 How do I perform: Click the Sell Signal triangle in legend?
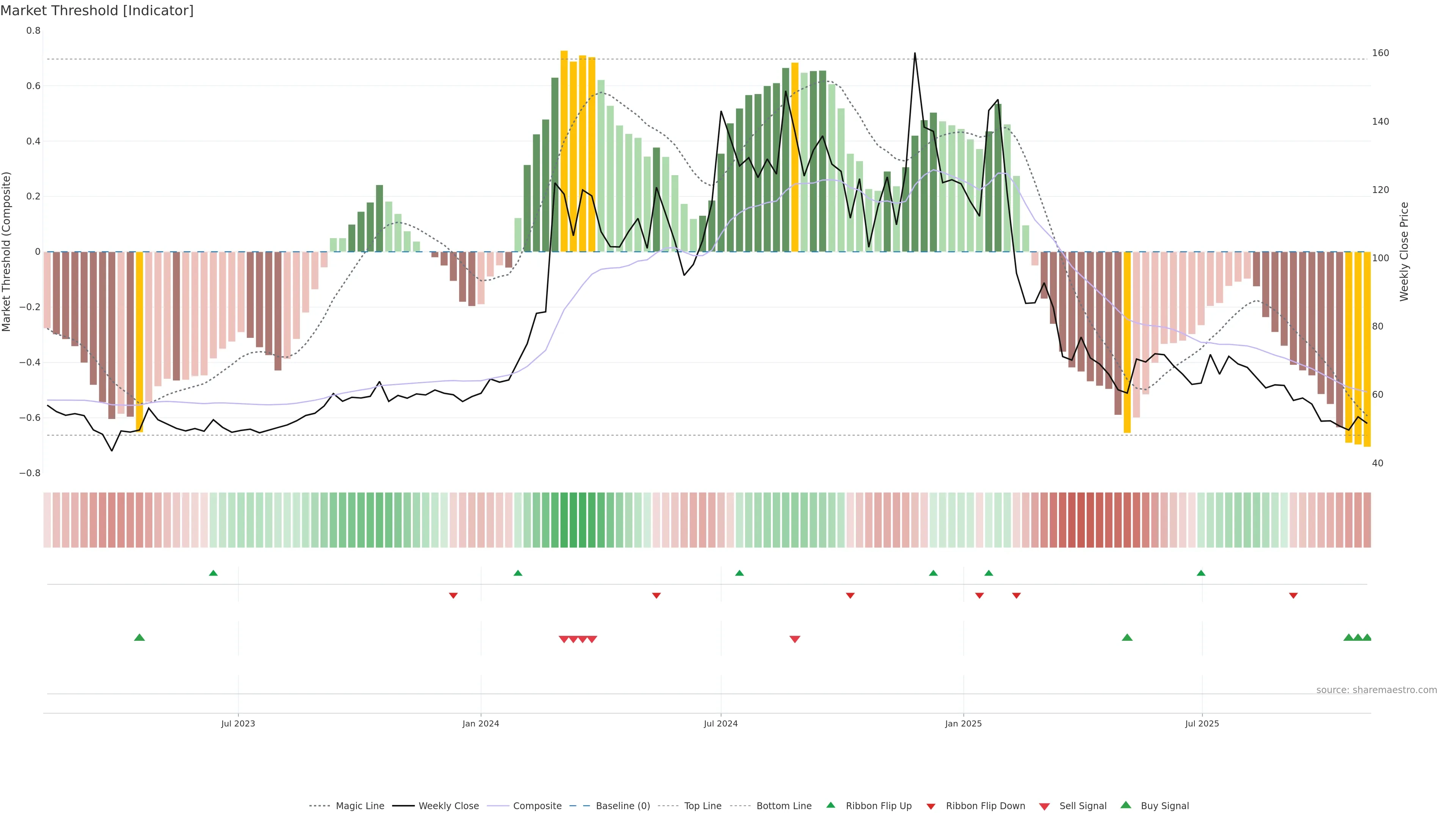(1045, 806)
